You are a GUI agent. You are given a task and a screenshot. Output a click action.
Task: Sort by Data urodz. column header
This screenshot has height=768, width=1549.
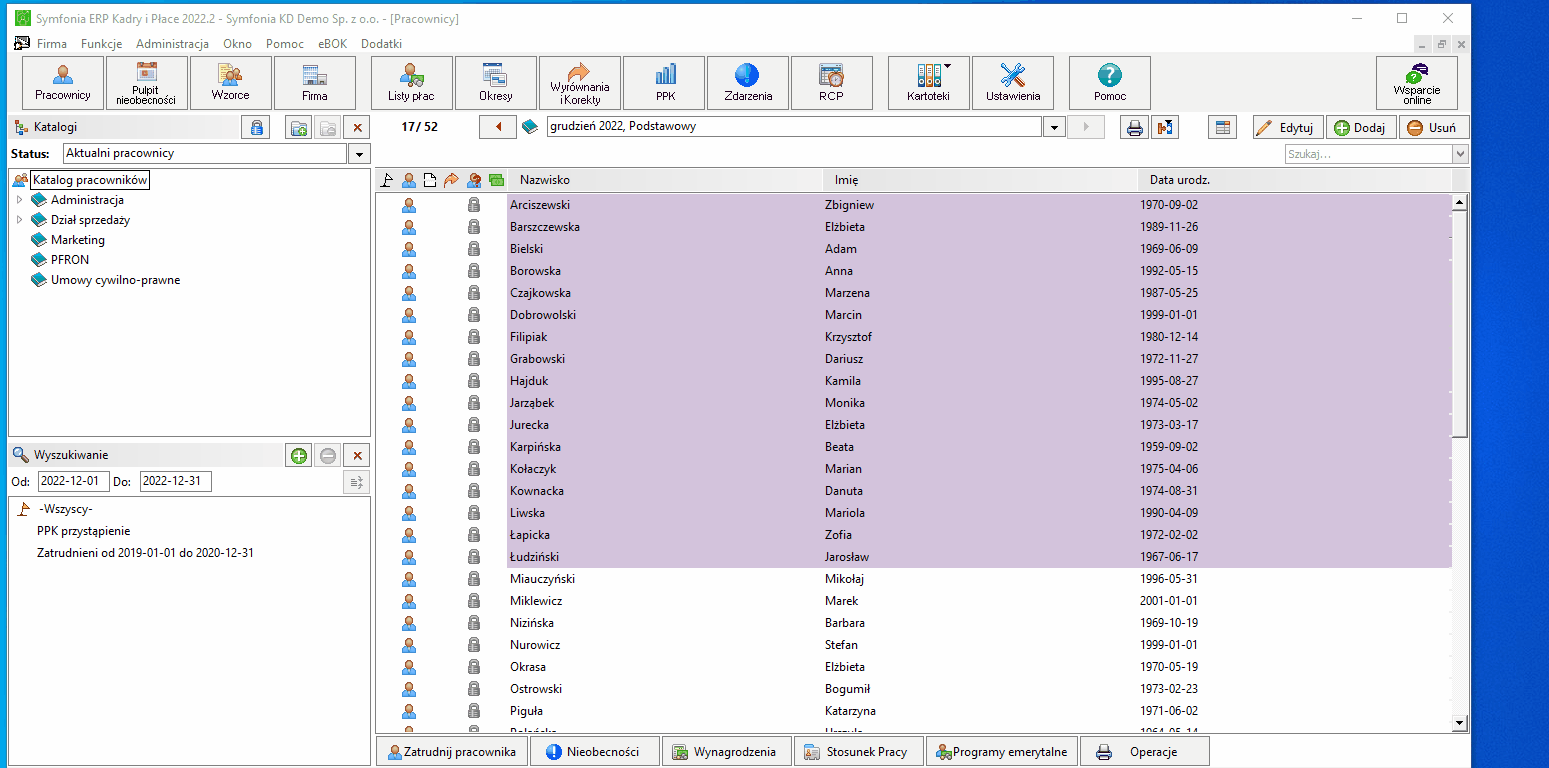click(x=1293, y=180)
